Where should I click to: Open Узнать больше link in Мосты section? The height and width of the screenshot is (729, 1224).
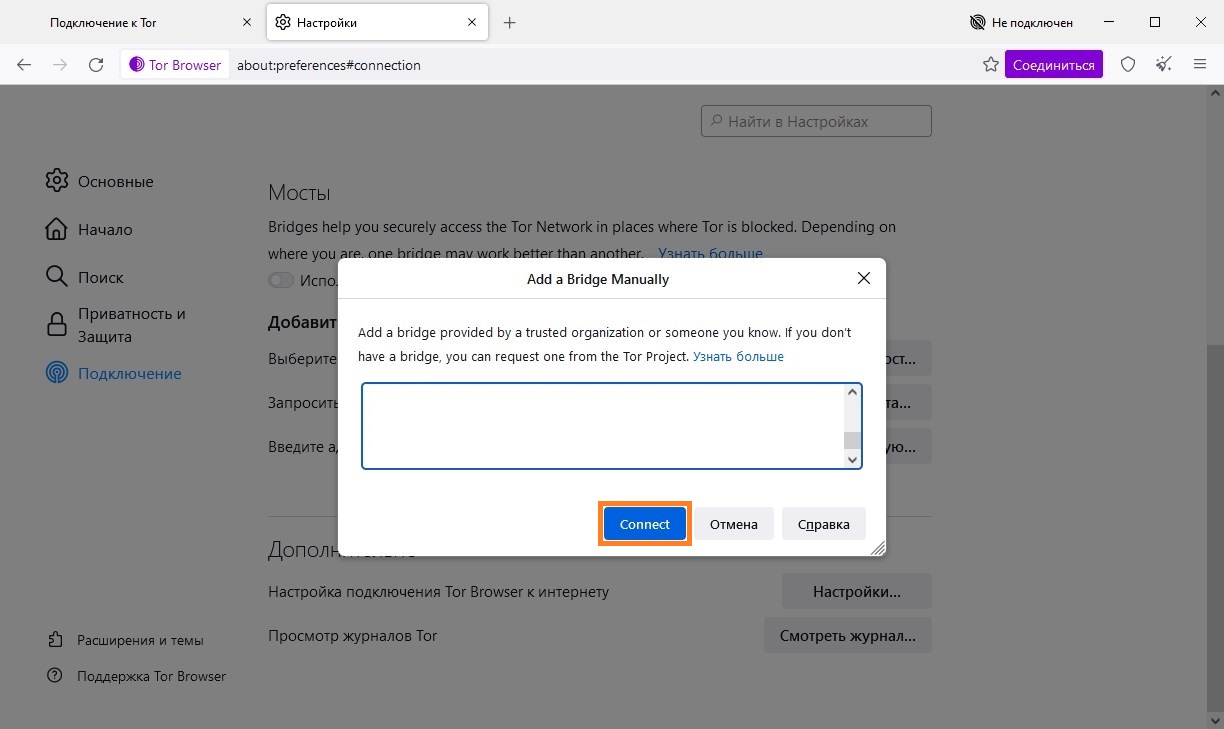709,254
